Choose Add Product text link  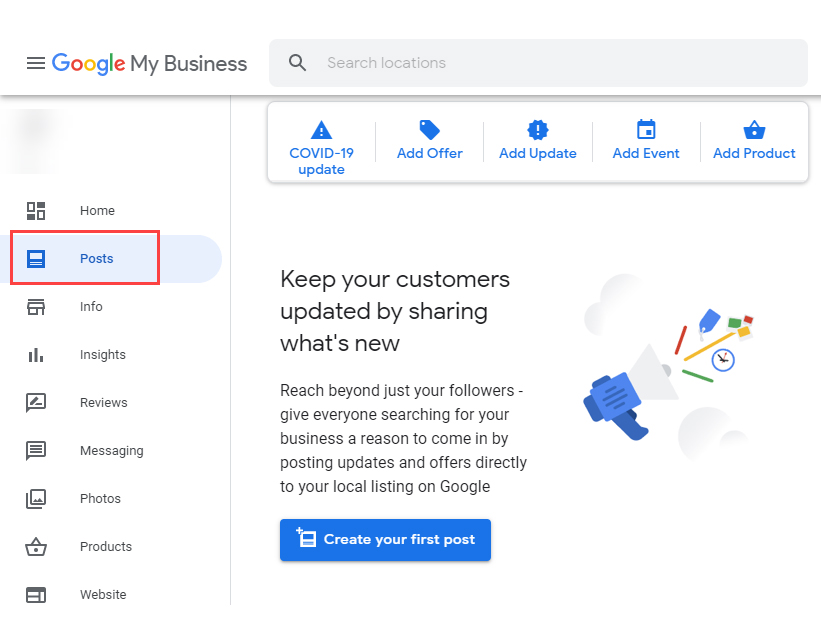[x=754, y=153]
